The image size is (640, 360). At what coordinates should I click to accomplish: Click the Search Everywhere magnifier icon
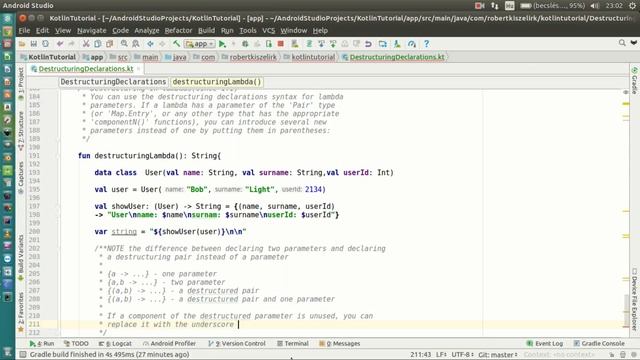point(622,42)
